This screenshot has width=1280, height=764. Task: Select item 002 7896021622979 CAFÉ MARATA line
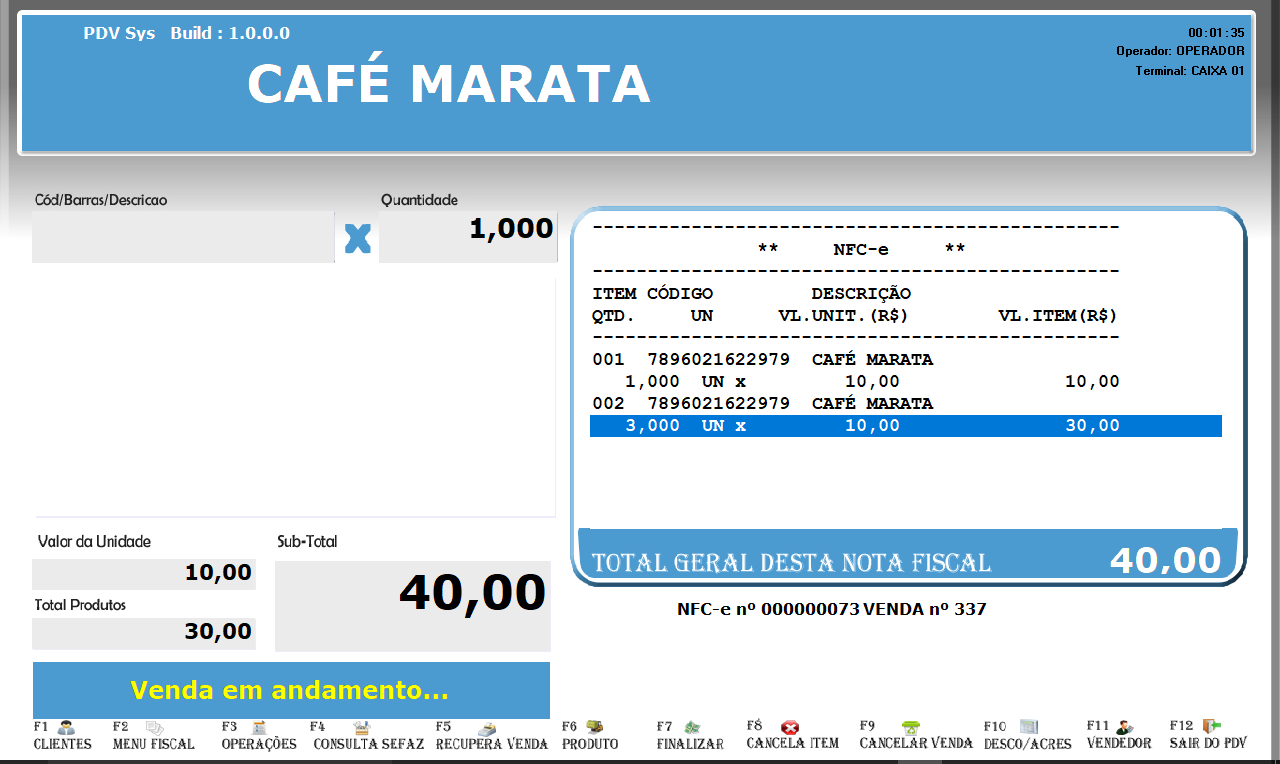[x=762, y=404]
